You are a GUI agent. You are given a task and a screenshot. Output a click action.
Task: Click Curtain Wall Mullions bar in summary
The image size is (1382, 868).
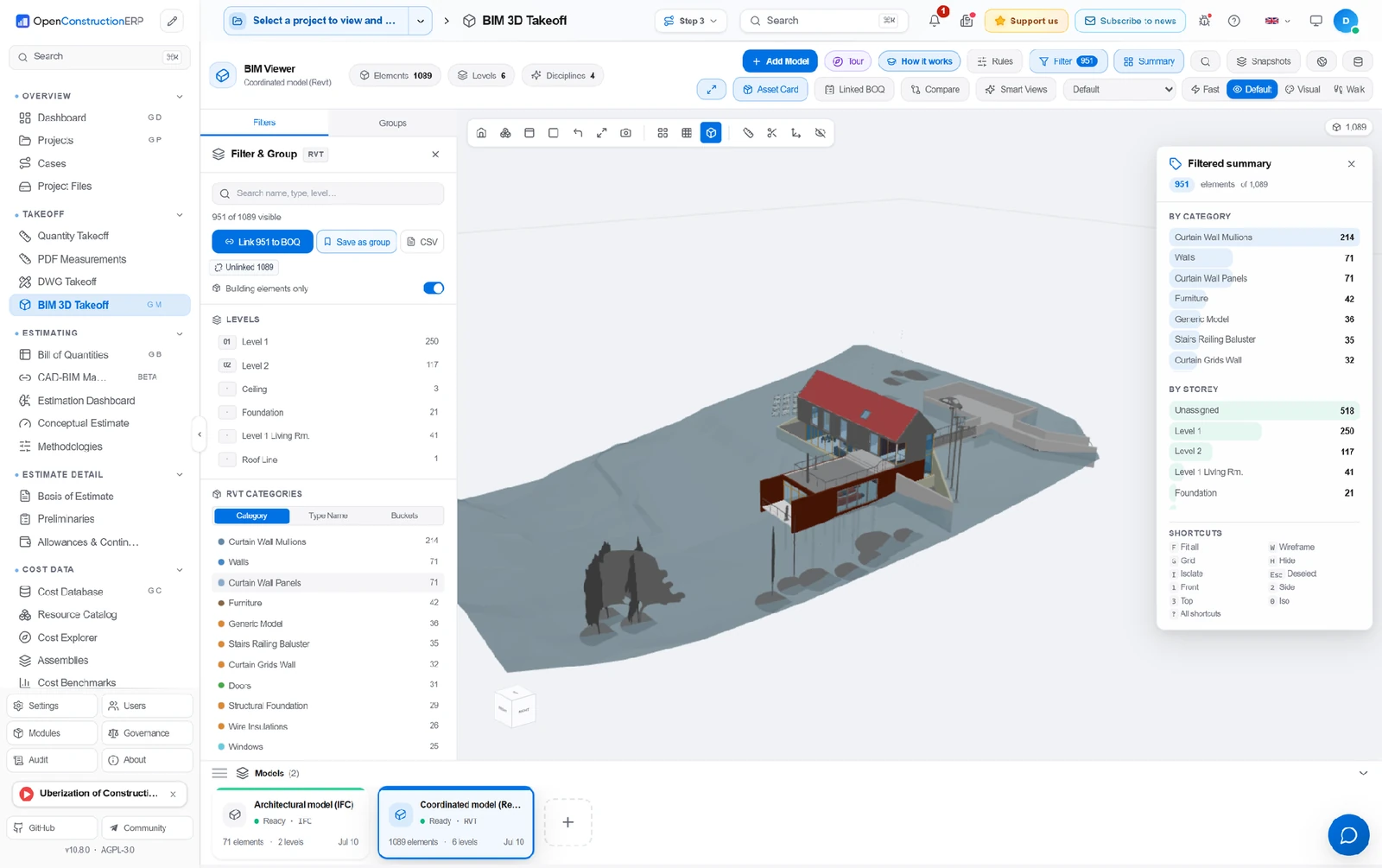tap(1264, 237)
